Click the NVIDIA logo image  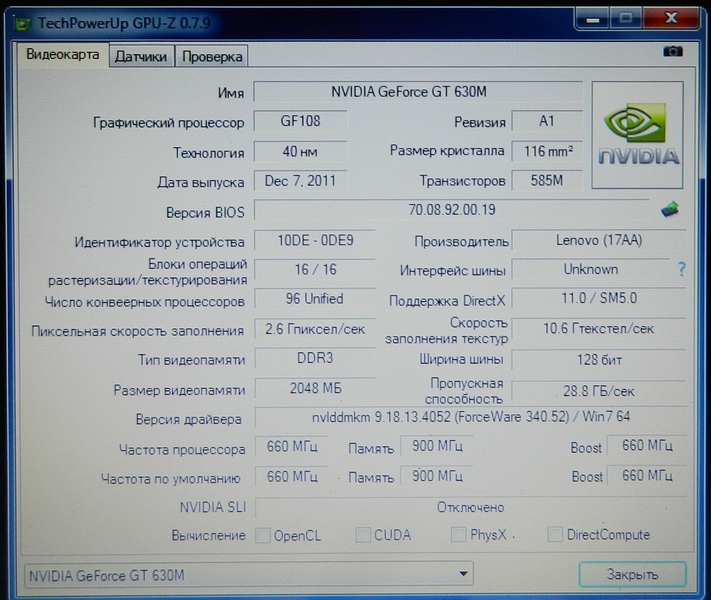tap(638, 136)
